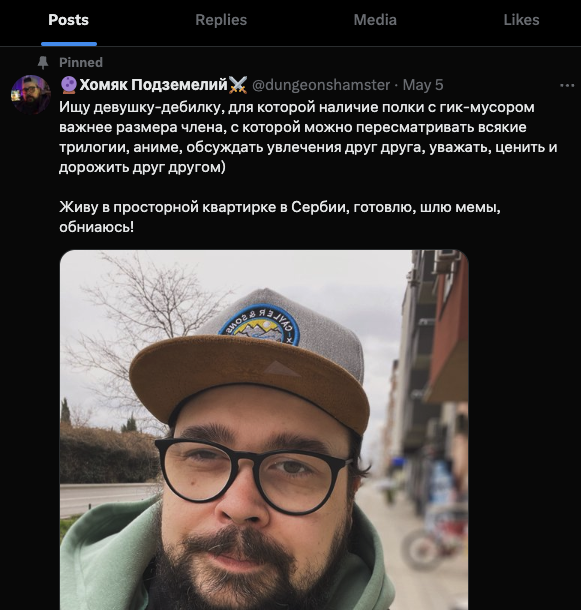Click the paragraph starting with Живу в просторной
The image size is (581, 610).
[280, 217]
